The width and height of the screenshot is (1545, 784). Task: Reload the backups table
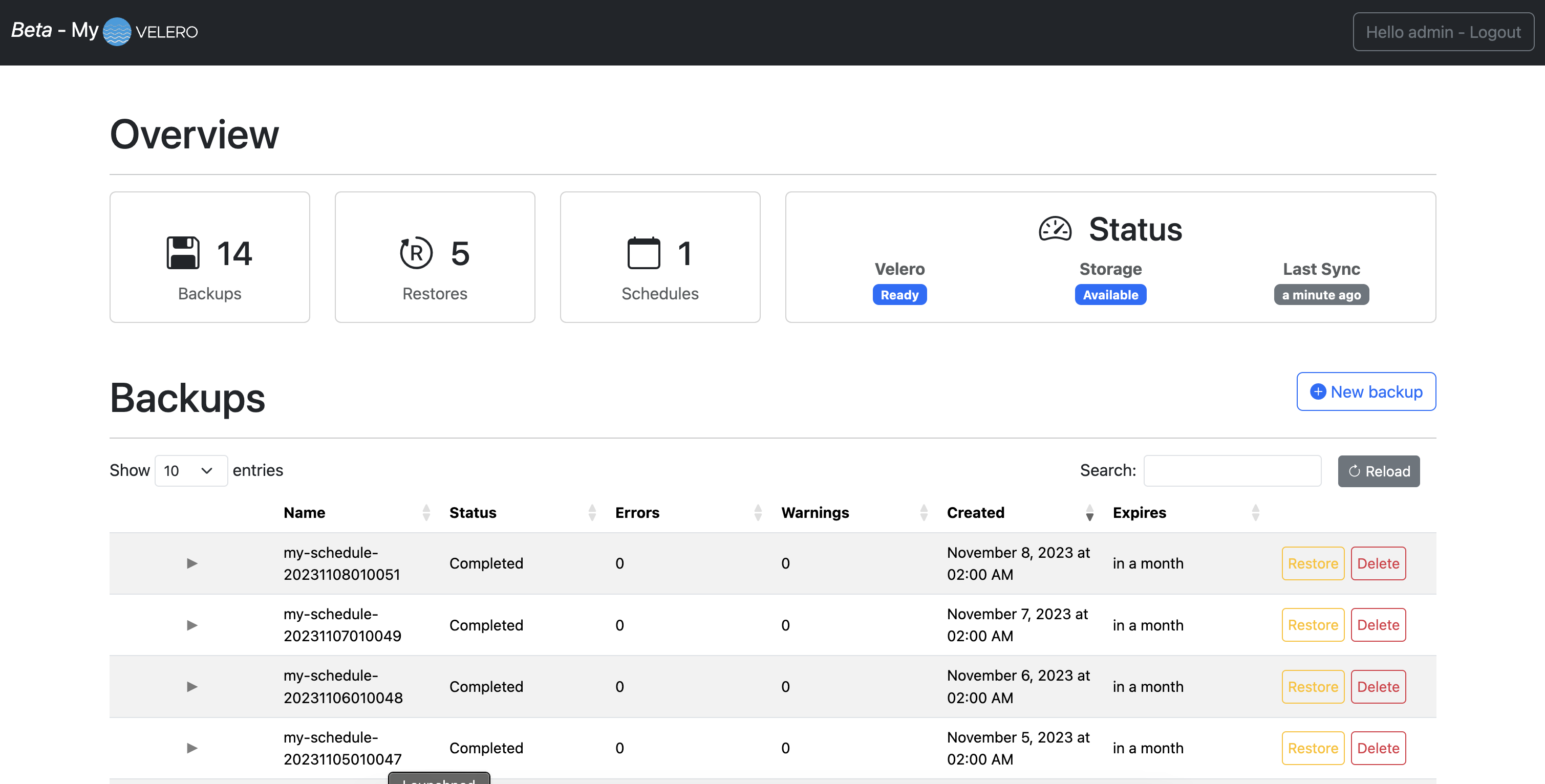1378,471
